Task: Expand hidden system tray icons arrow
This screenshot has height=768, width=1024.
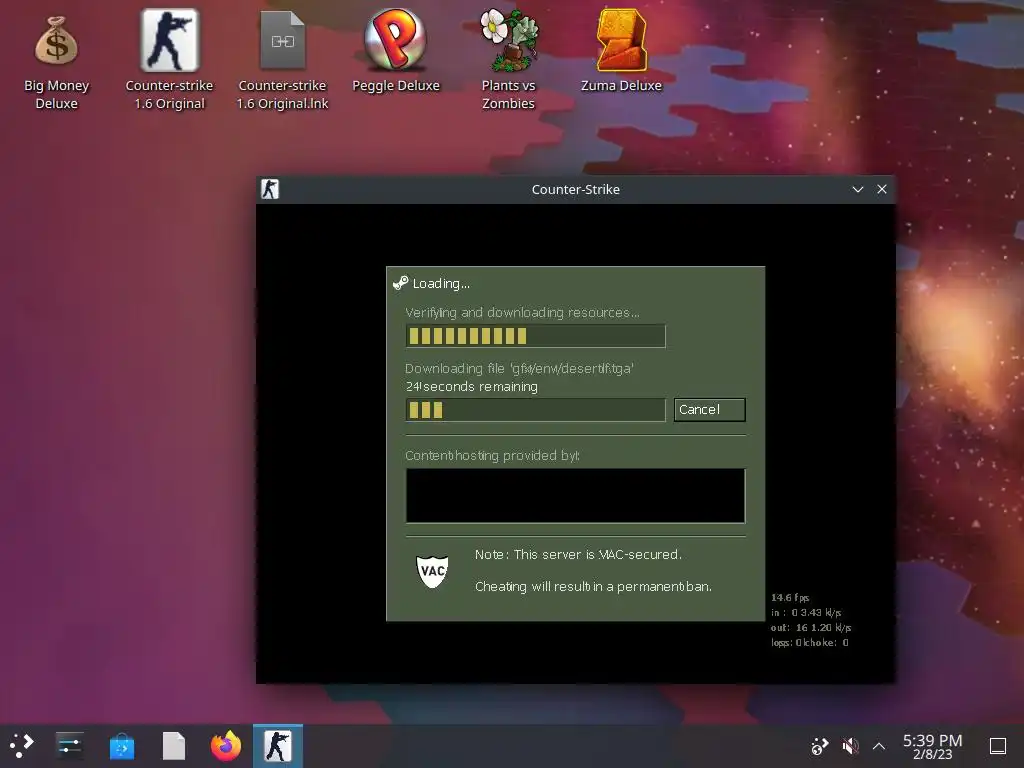Action: point(879,746)
